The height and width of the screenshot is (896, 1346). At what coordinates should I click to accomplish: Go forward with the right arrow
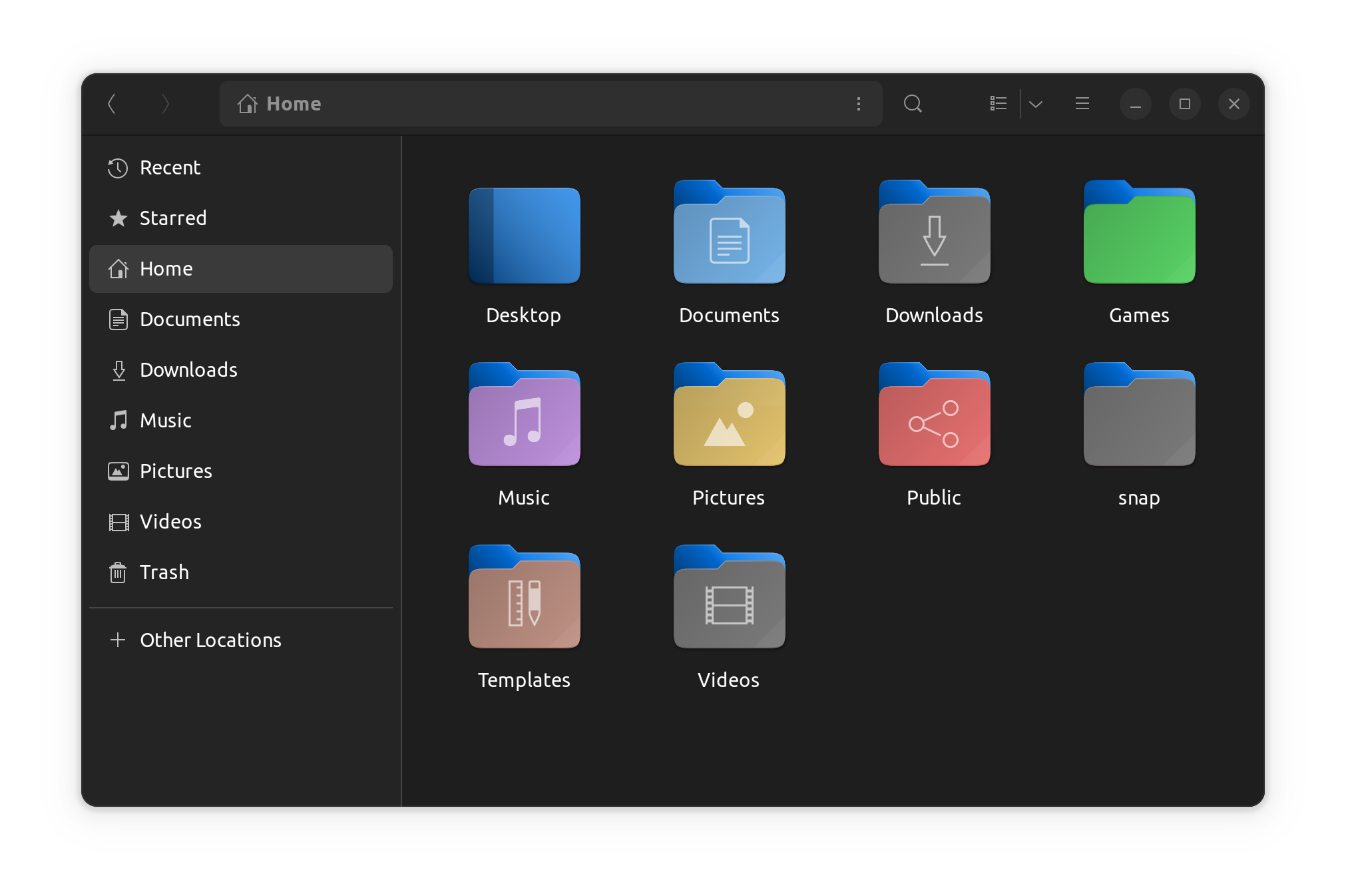pyautogui.click(x=165, y=104)
